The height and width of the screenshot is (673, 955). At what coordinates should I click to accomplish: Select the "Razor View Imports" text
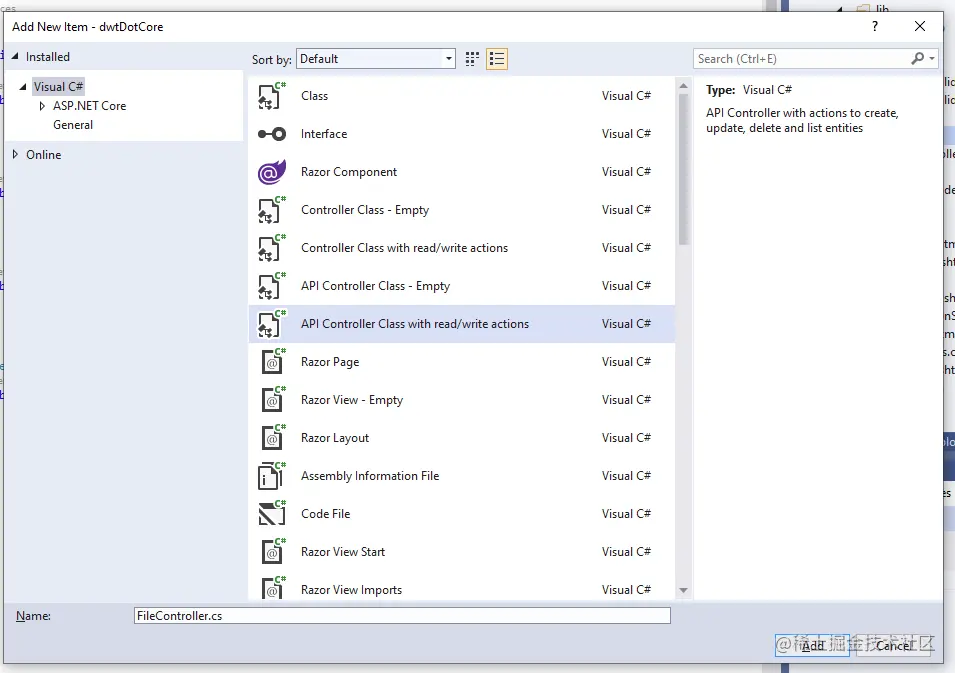(351, 590)
